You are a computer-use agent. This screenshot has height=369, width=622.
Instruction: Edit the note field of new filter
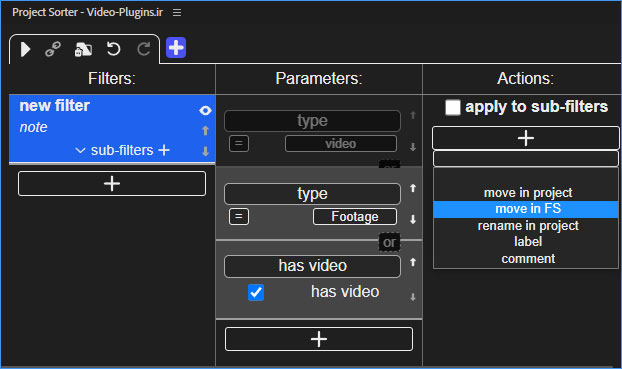point(33,127)
